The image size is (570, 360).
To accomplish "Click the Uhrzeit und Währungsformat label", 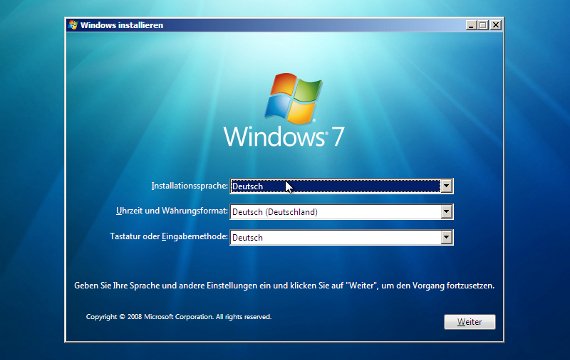I will pyautogui.click(x=172, y=211).
